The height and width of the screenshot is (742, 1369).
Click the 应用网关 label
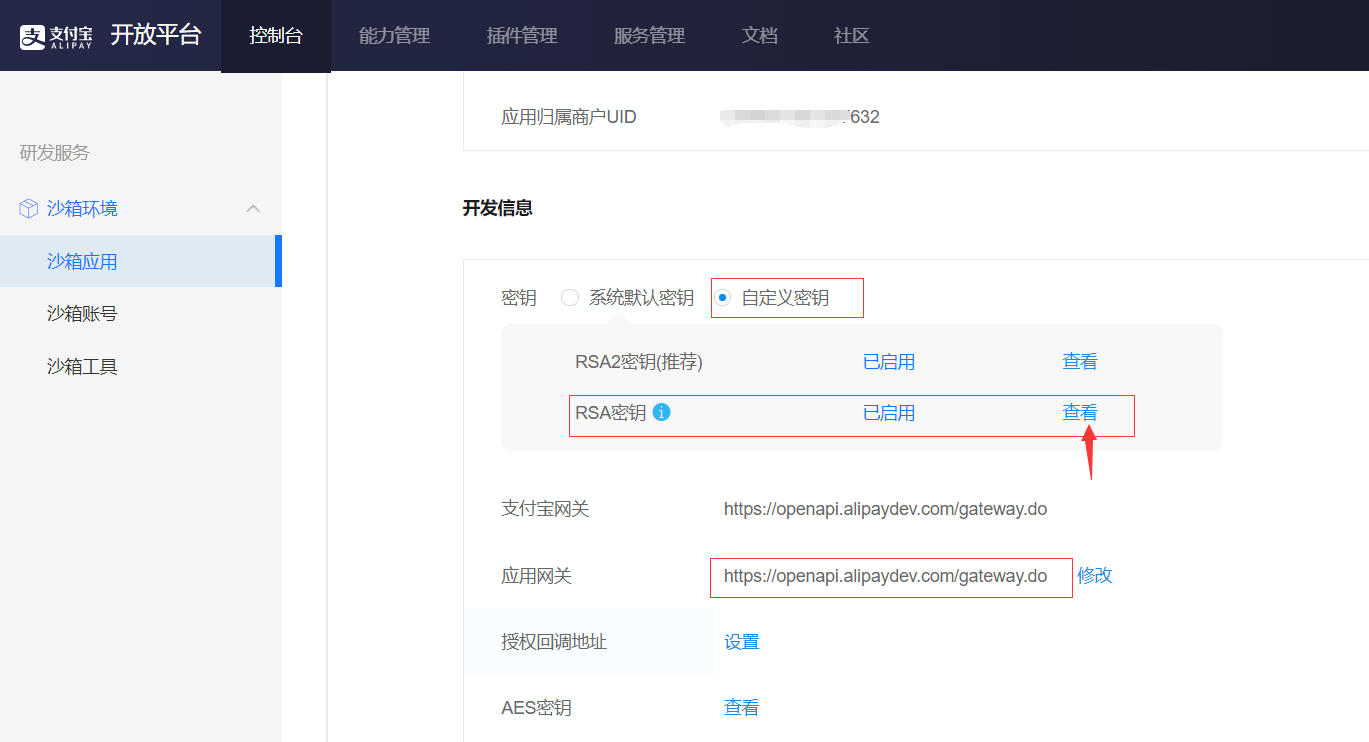click(x=536, y=576)
